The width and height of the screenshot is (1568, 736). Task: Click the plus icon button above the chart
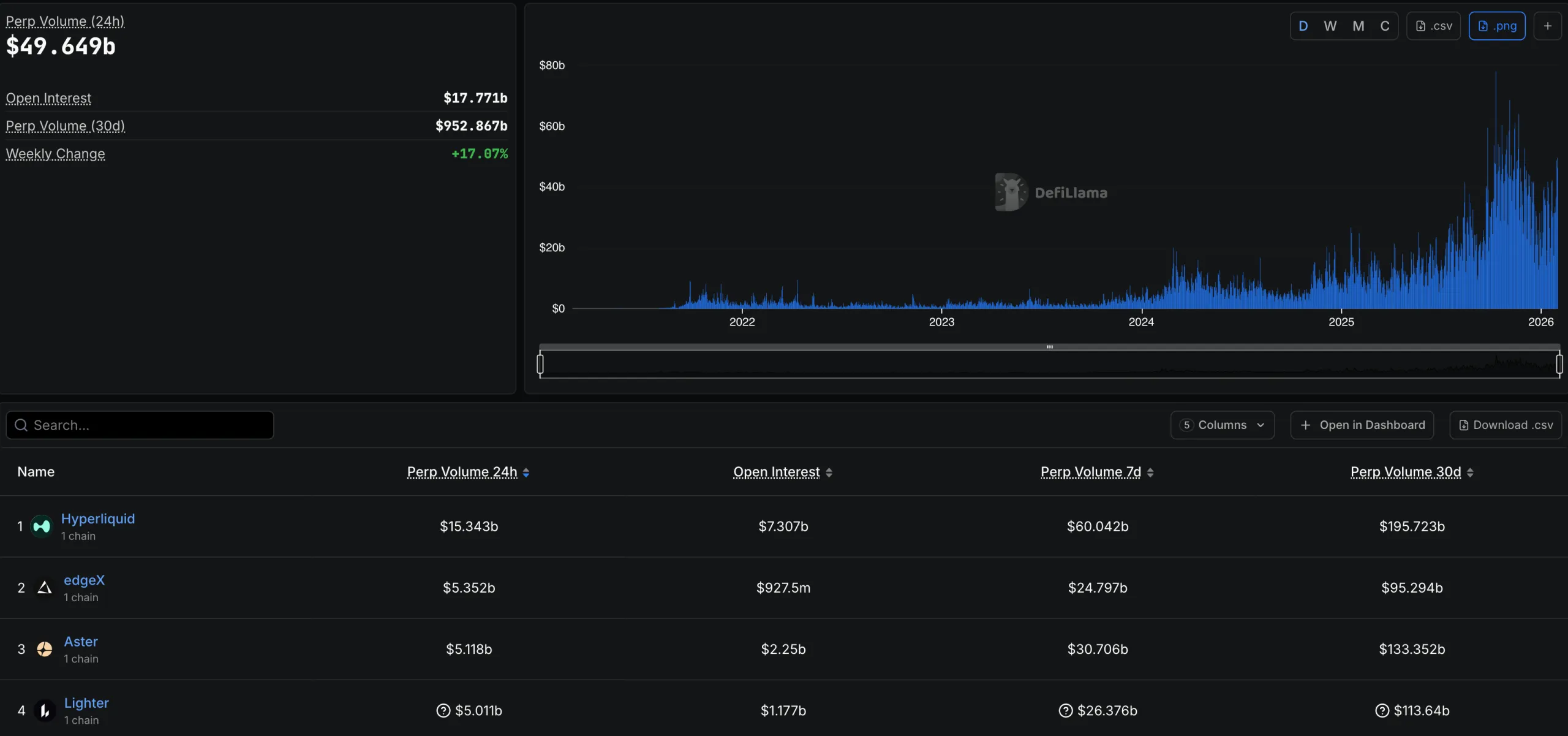click(1547, 26)
